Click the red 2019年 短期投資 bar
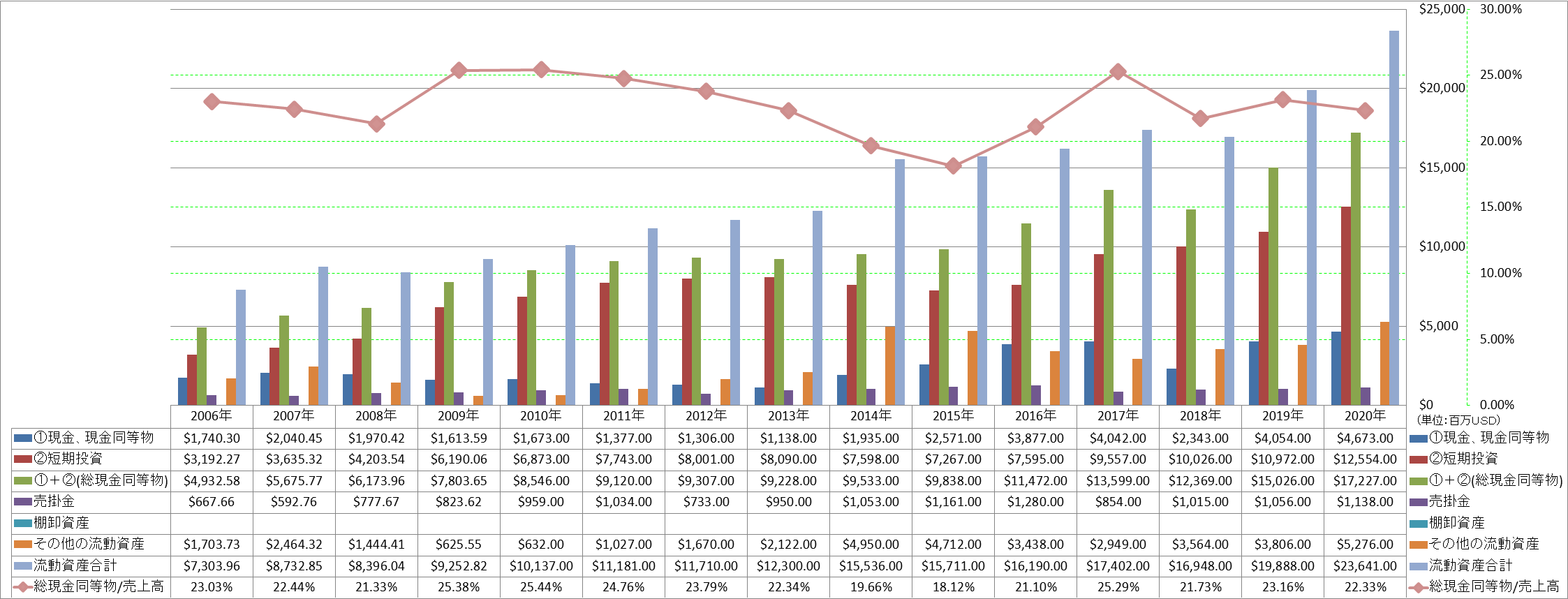 click(x=1264, y=318)
